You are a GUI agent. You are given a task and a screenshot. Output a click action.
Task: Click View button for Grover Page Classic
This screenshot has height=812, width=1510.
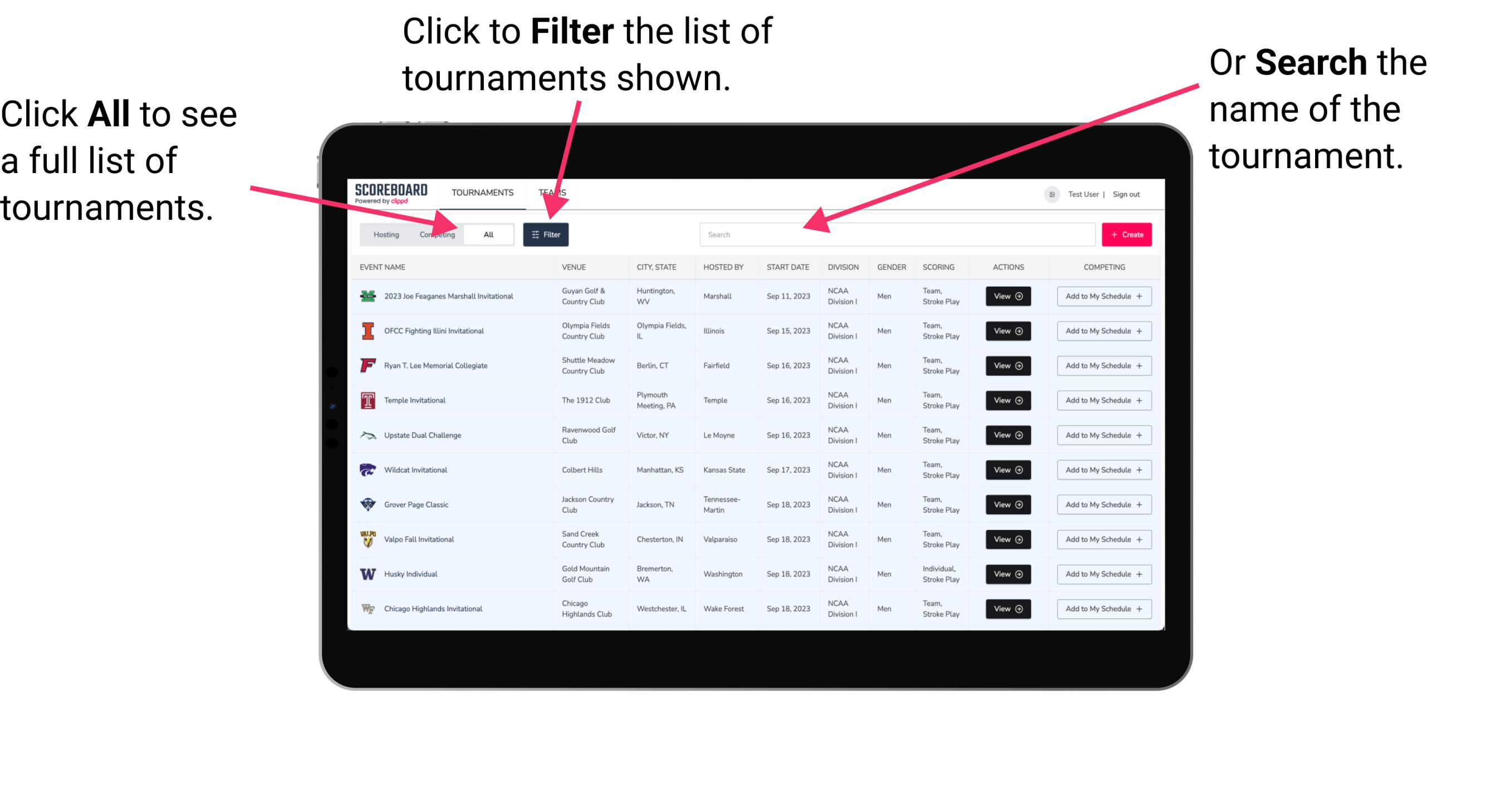(x=1008, y=504)
